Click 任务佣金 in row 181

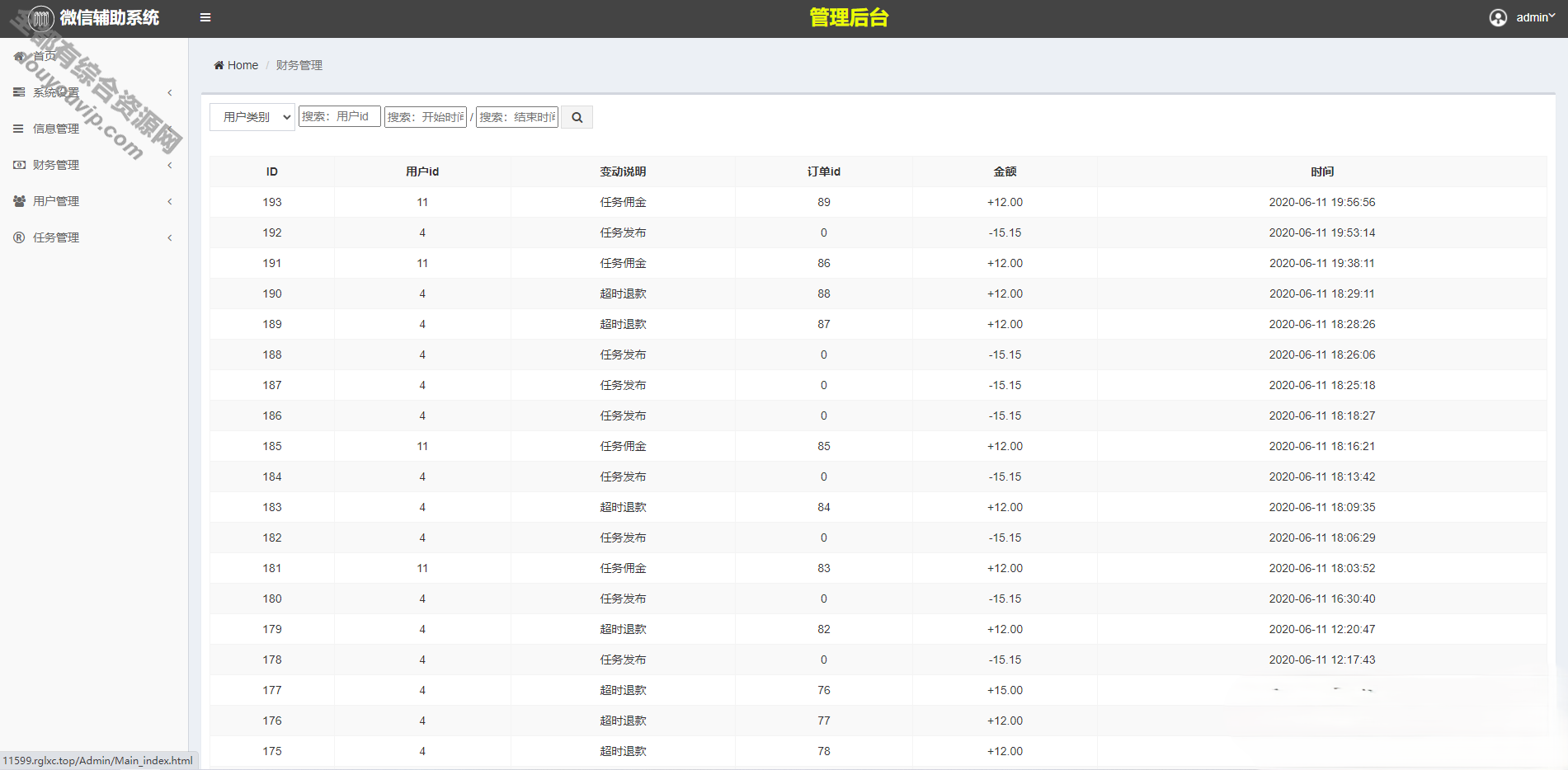[623, 568]
